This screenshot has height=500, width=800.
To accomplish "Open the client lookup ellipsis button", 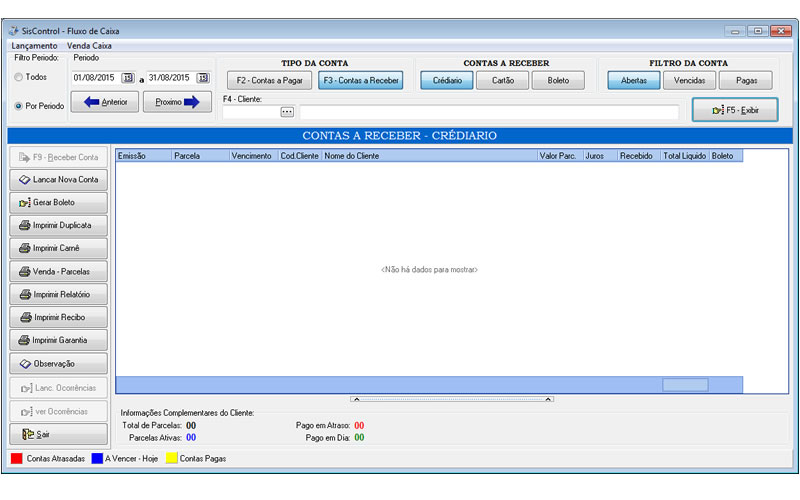I will [287, 111].
